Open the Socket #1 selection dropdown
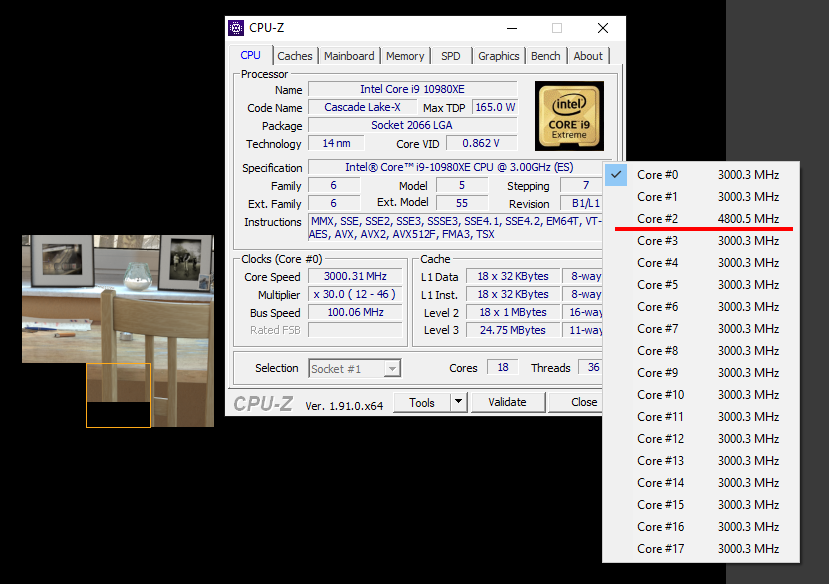The image size is (829, 584). [x=355, y=368]
